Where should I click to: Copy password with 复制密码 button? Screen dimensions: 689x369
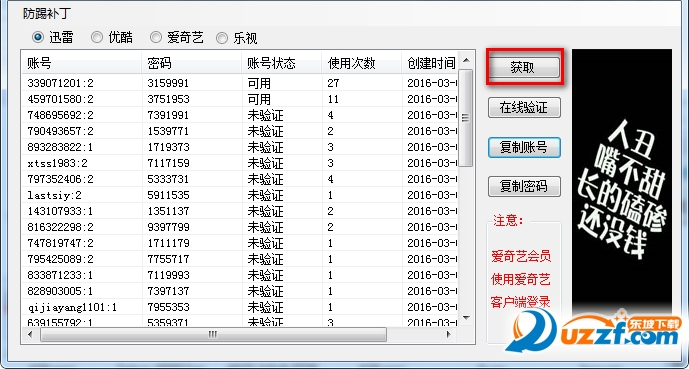click(524, 187)
